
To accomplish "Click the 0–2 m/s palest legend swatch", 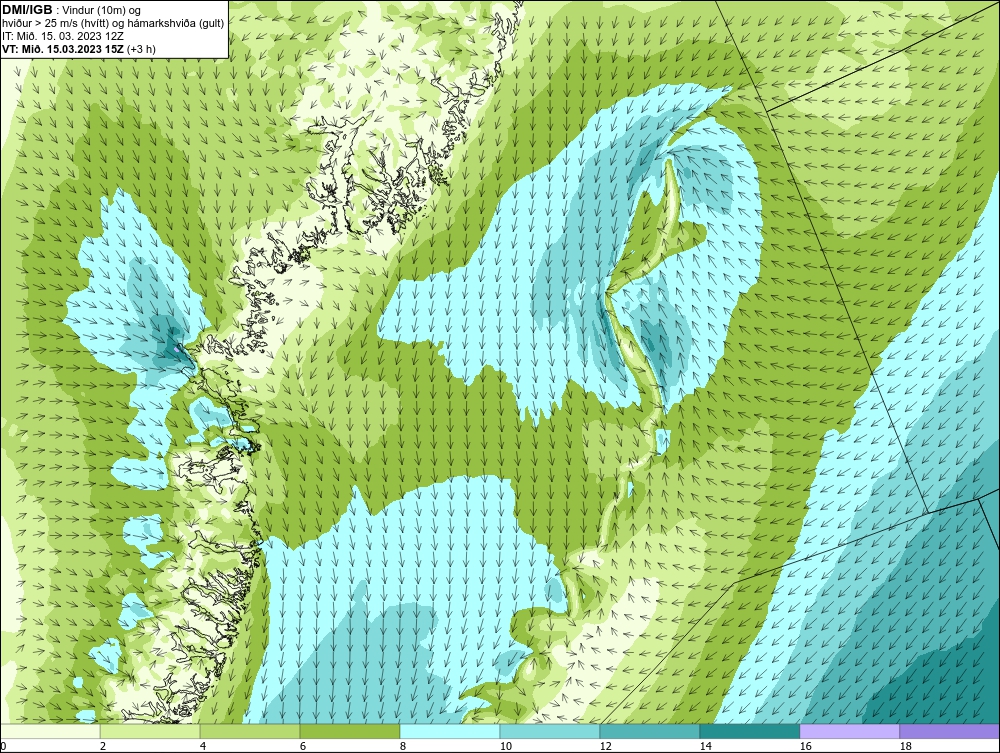I will 50,731.
